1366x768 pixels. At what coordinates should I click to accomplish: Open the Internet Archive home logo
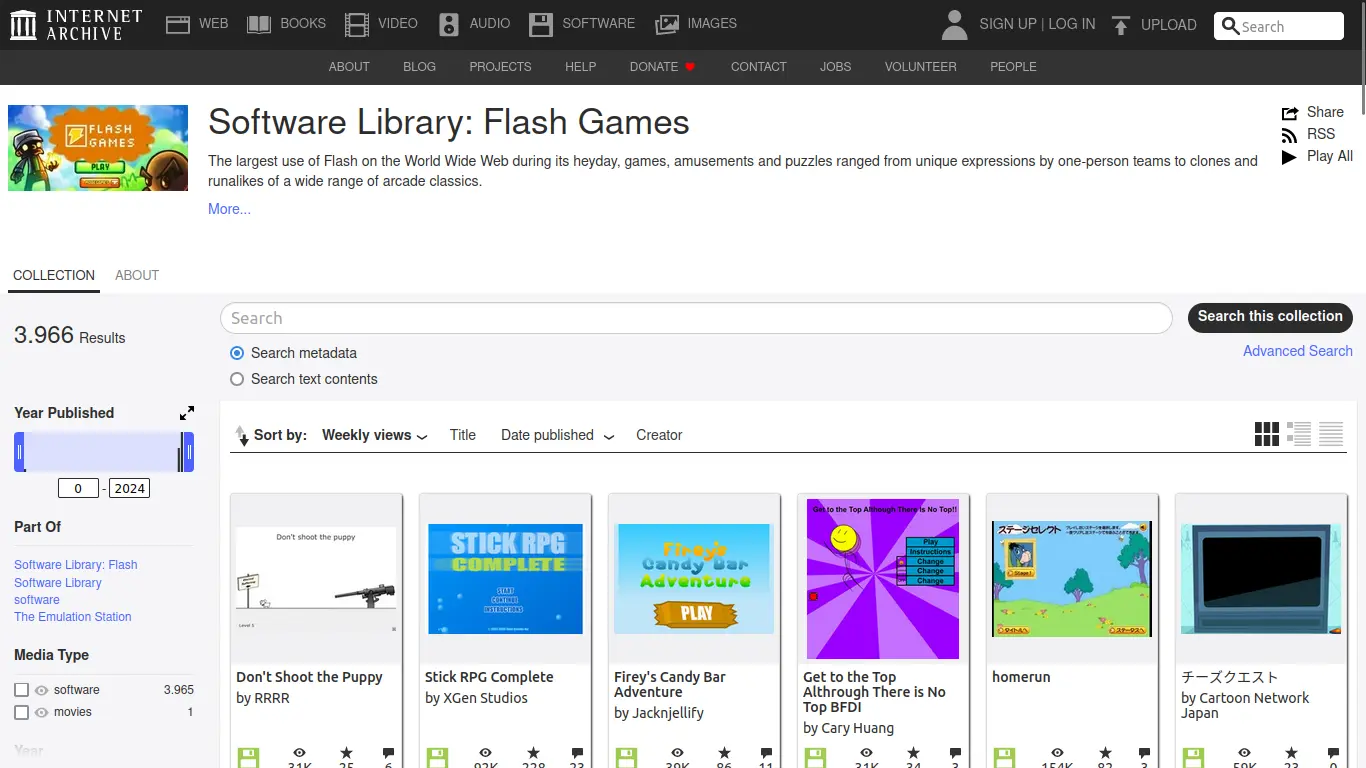coord(76,24)
